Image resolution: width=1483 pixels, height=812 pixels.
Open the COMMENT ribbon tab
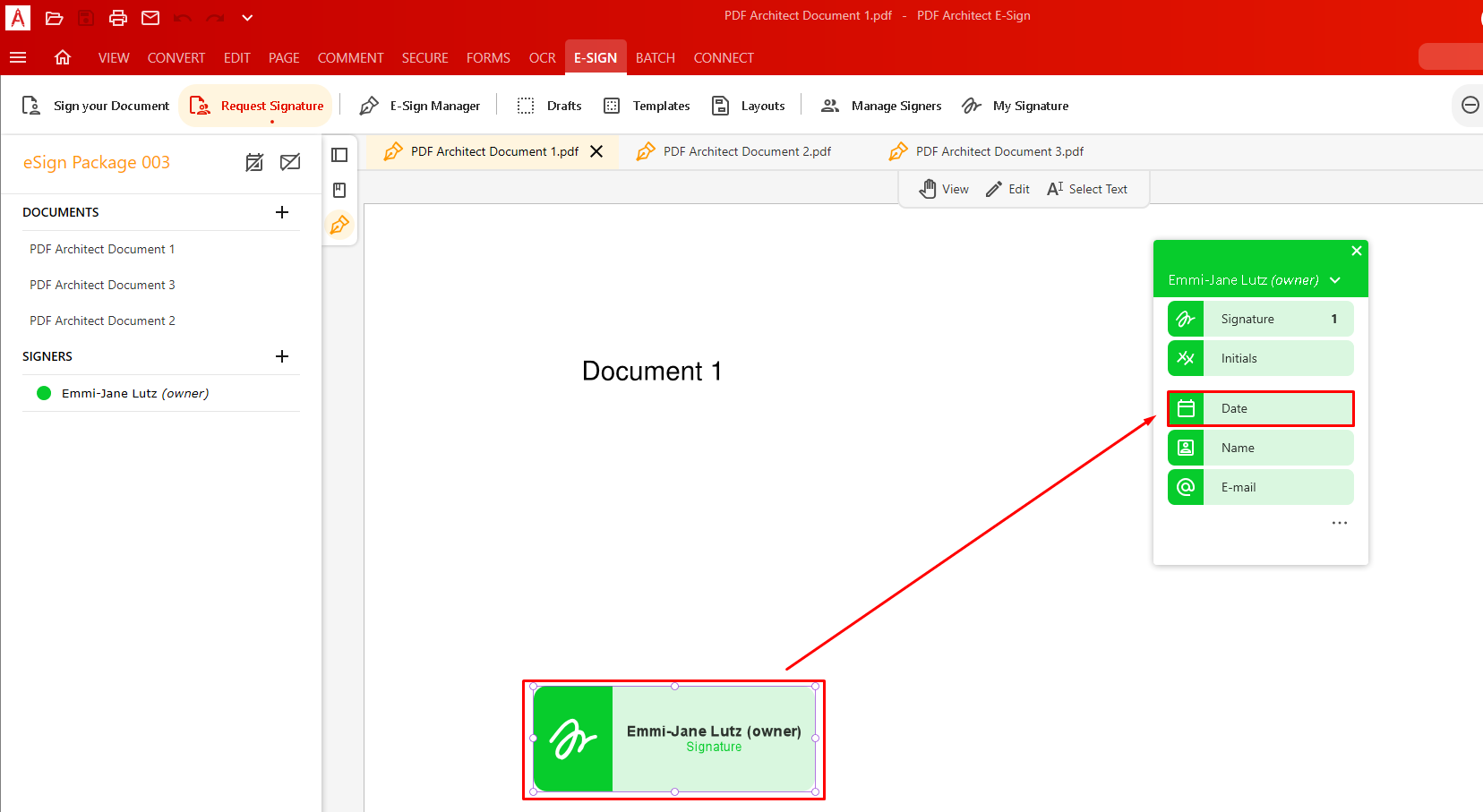(350, 57)
